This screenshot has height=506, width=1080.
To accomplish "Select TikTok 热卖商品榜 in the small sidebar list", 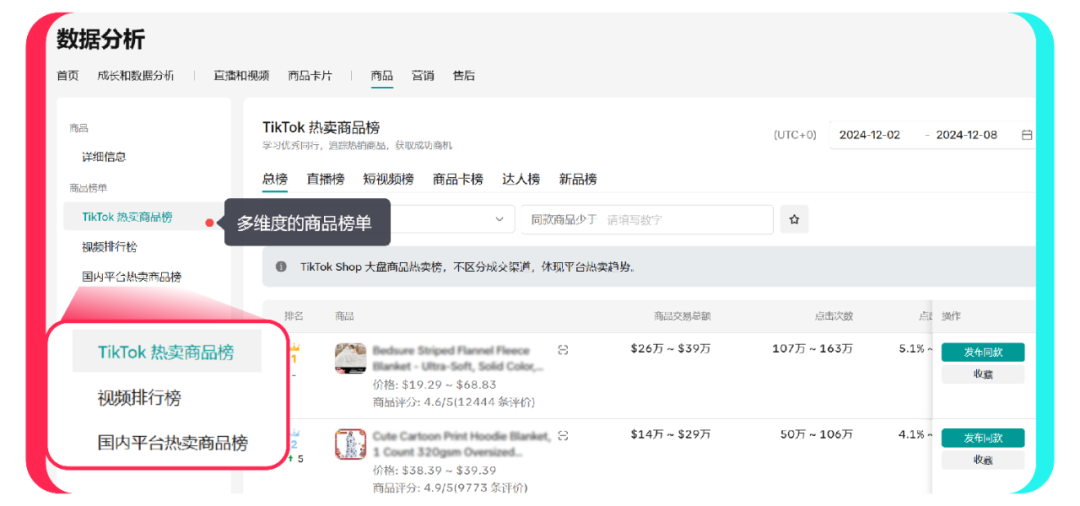I will click(x=127, y=217).
